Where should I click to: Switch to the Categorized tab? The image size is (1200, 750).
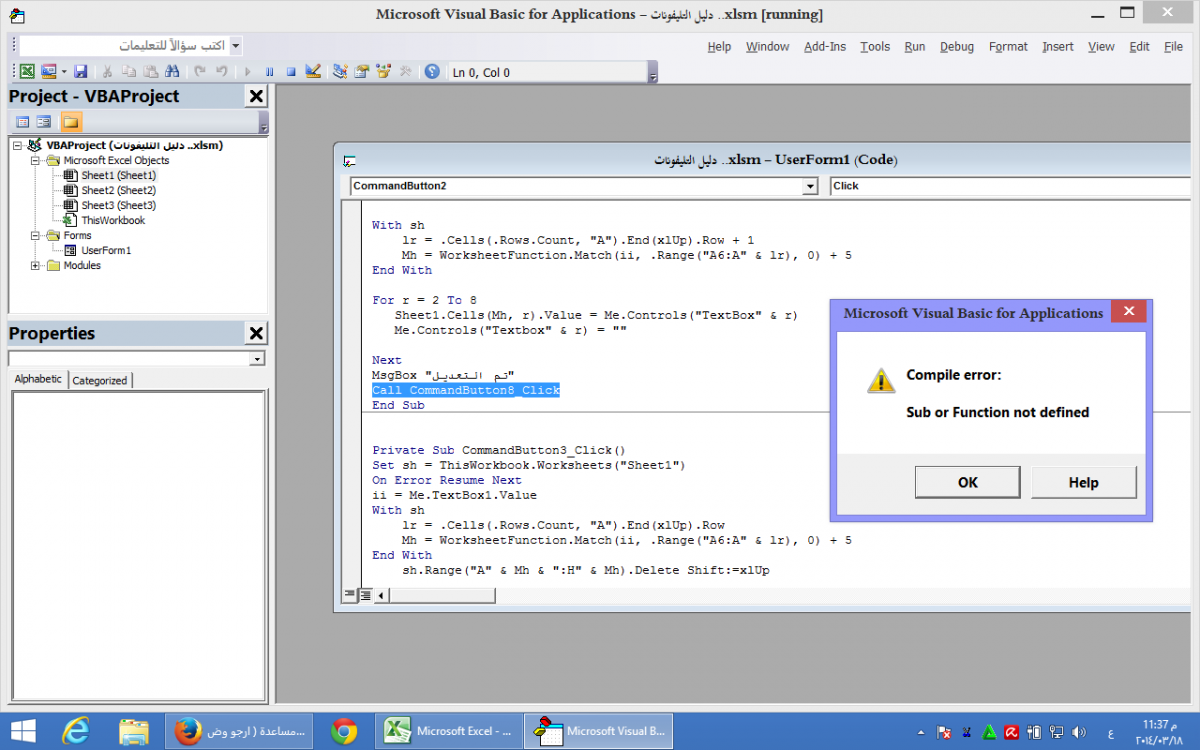point(100,380)
